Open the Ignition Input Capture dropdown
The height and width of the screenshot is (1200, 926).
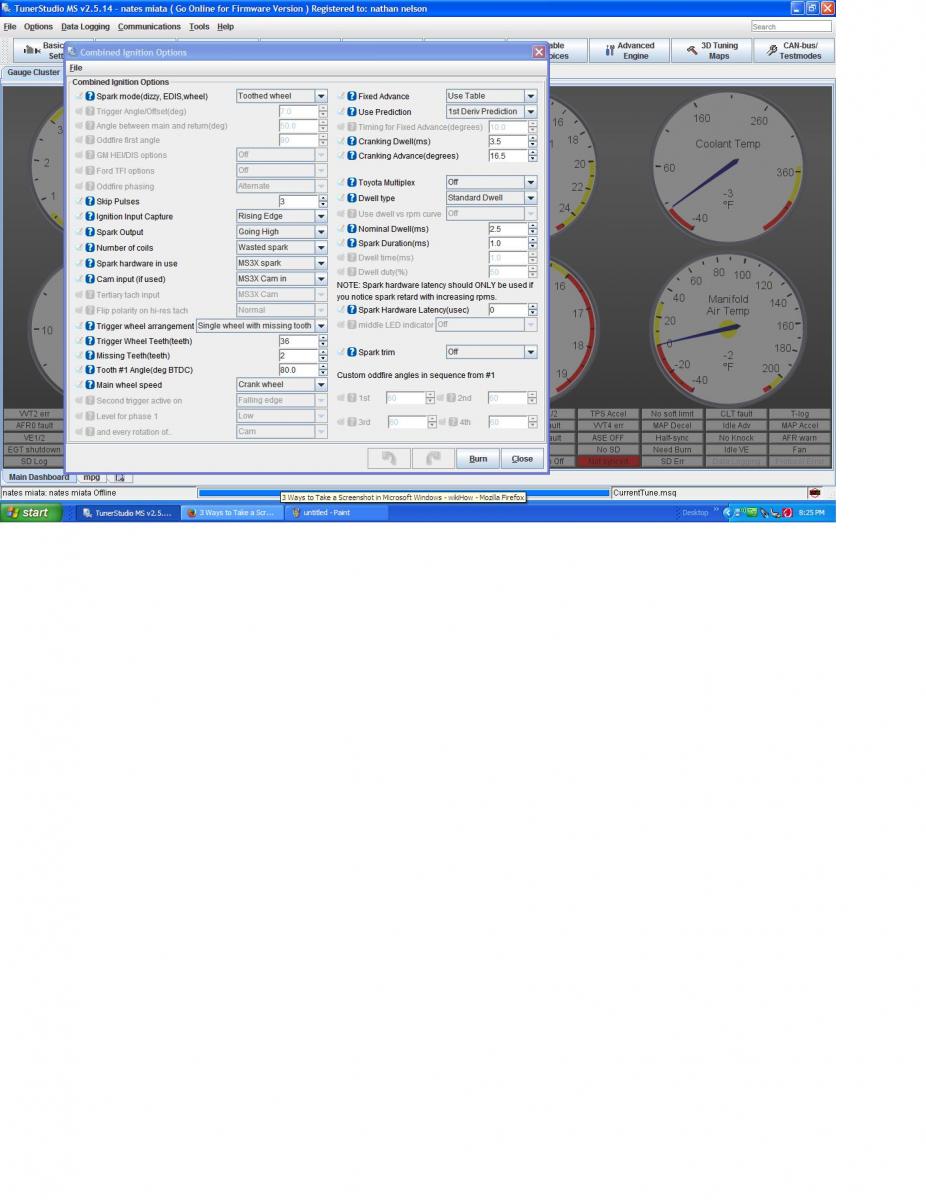pos(282,216)
